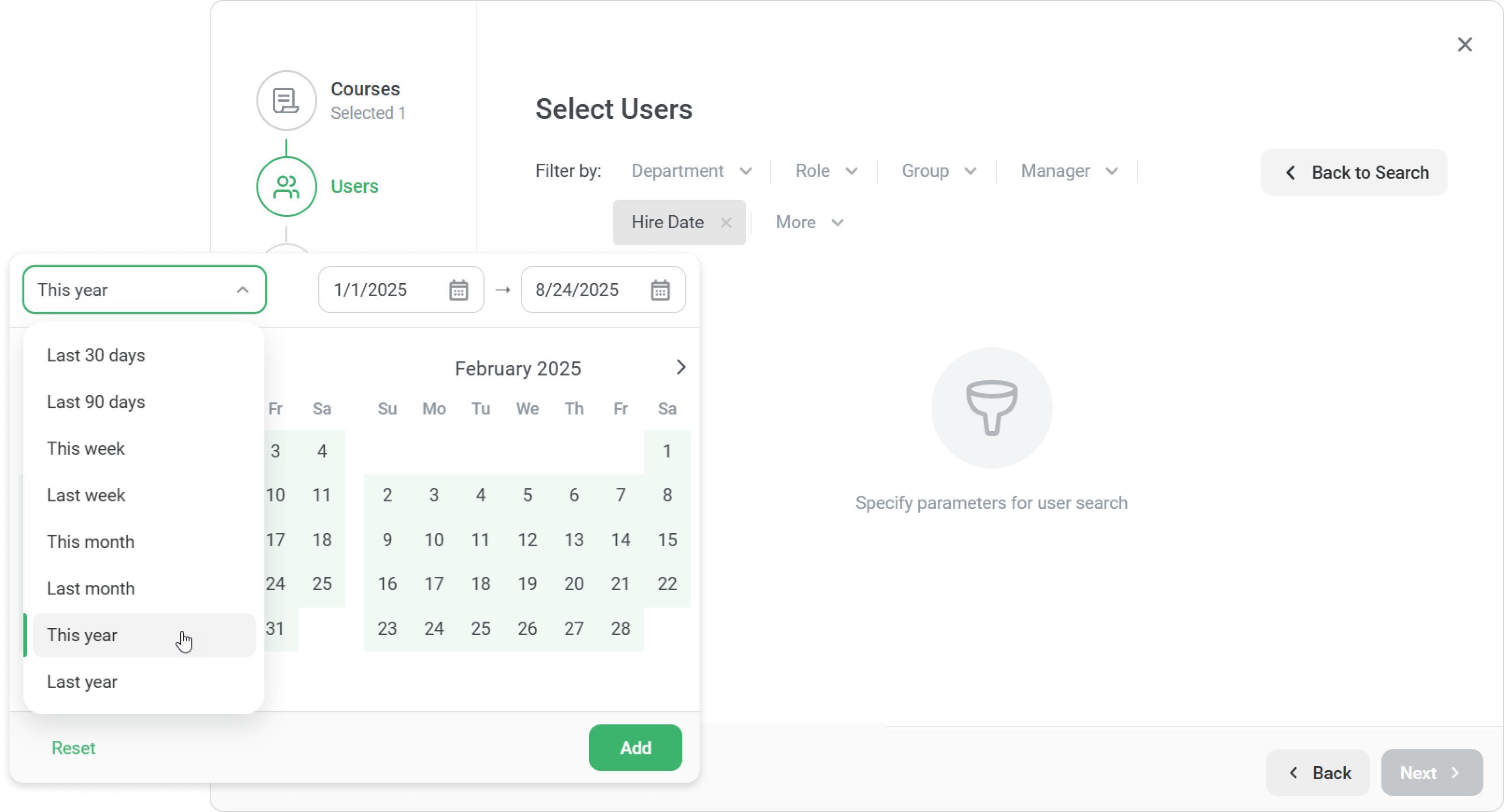Collapse the This year range dropdown
Image resolution: width=1504 pixels, height=812 pixels.
tap(242, 290)
